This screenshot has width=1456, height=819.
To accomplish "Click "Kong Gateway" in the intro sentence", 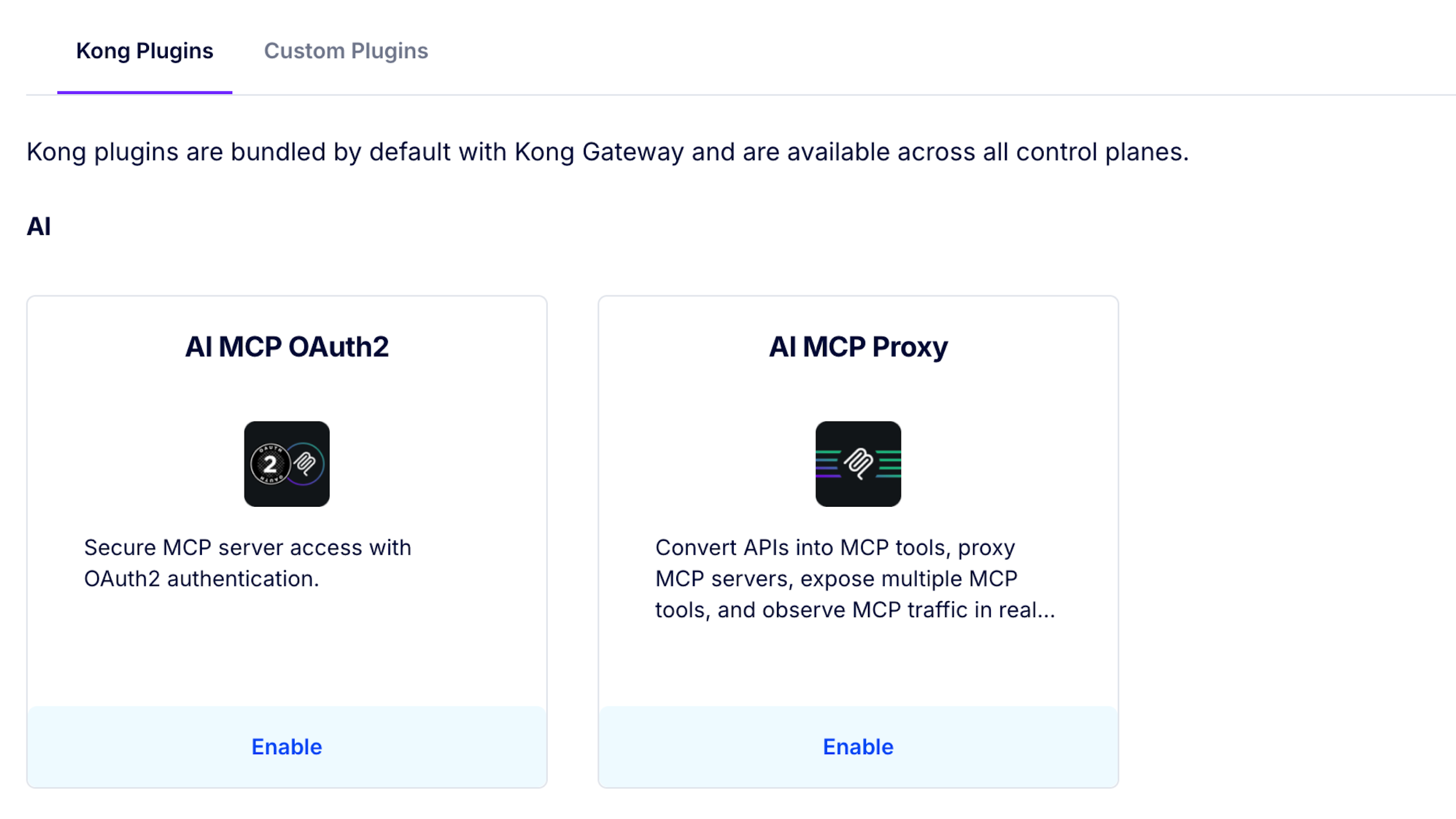I will [x=598, y=152].
